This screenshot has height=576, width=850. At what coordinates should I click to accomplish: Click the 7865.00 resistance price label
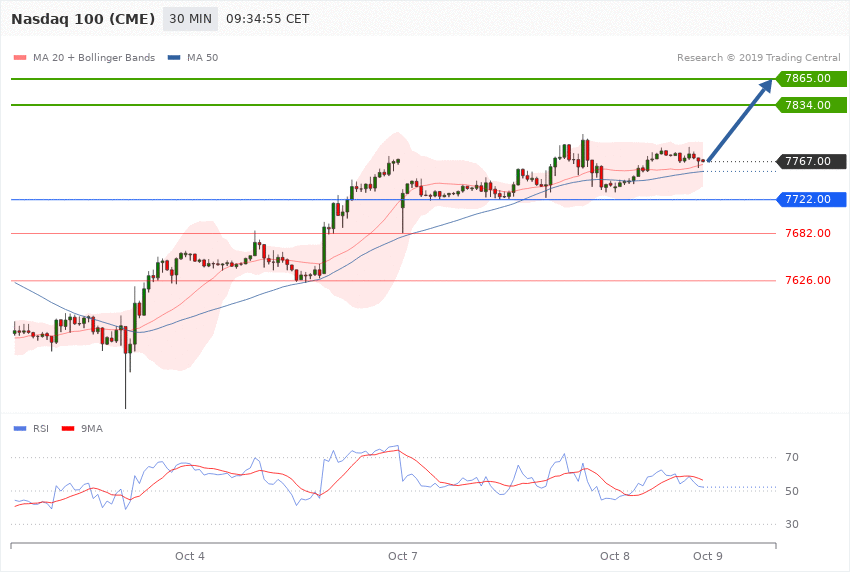812,79
